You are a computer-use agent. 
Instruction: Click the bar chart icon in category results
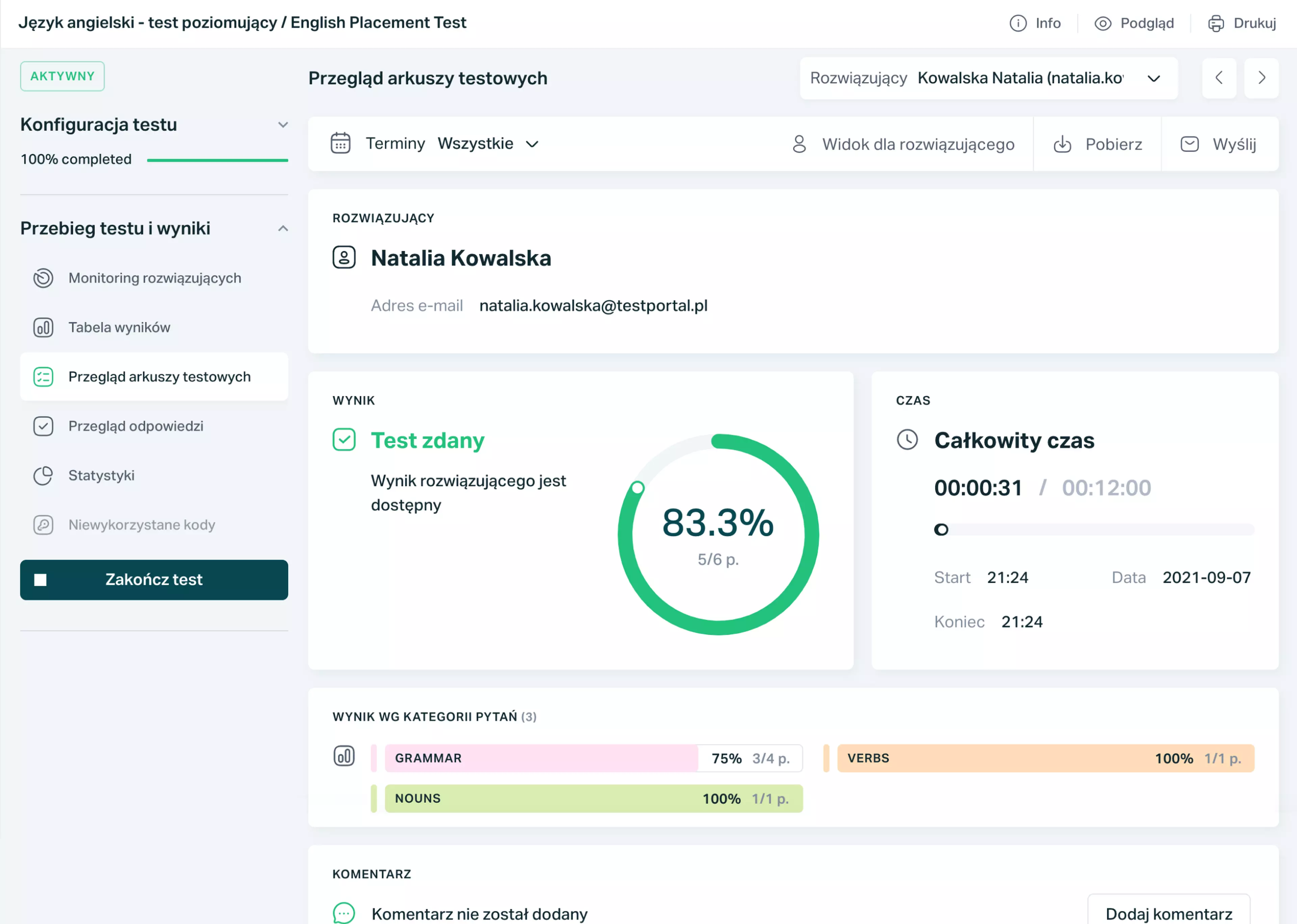[344, 756]
